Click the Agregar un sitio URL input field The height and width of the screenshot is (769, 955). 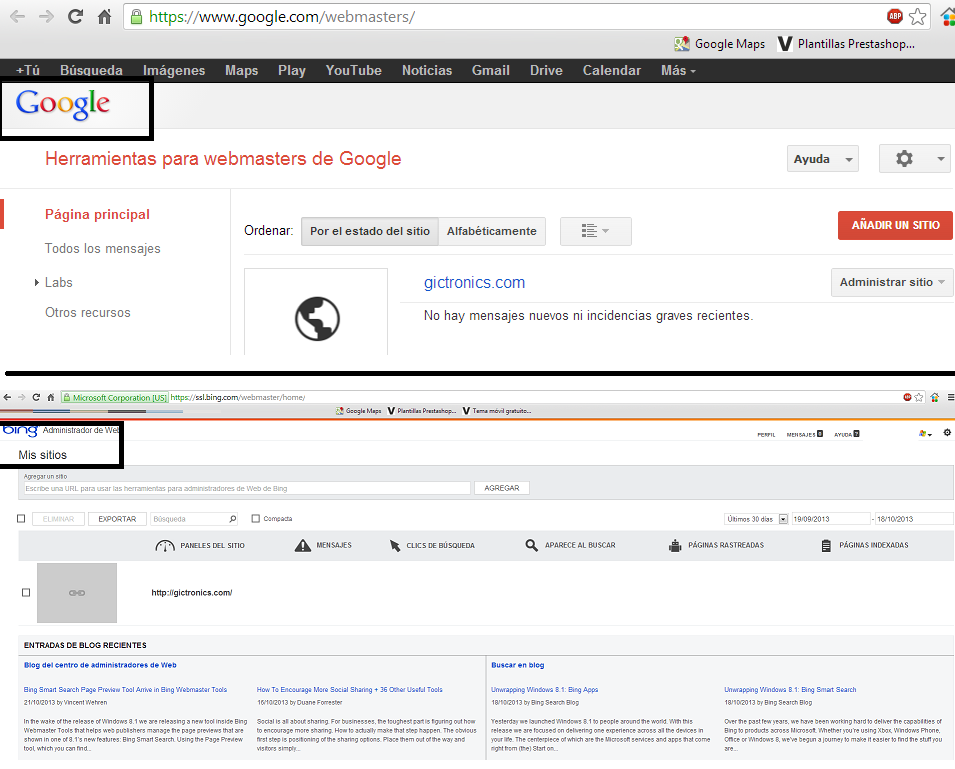tap(247, 488)
